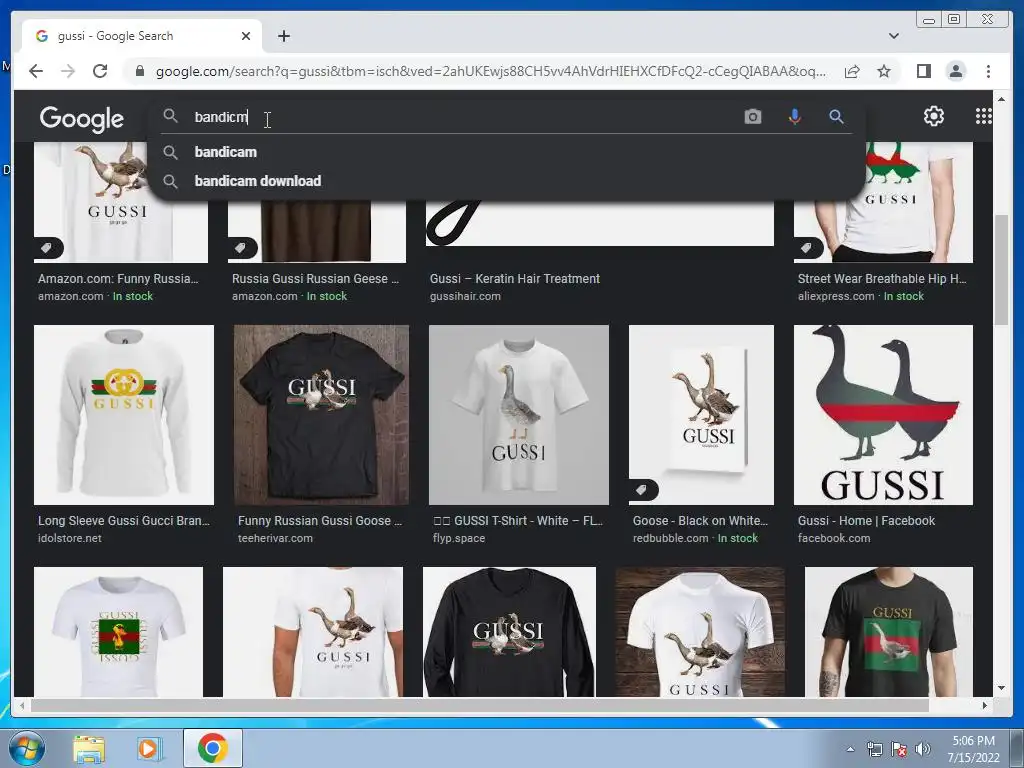Click the Long Sleeve Gussi Gucci Bran... title
The image size is (1024, 768).
click(123, 521)
